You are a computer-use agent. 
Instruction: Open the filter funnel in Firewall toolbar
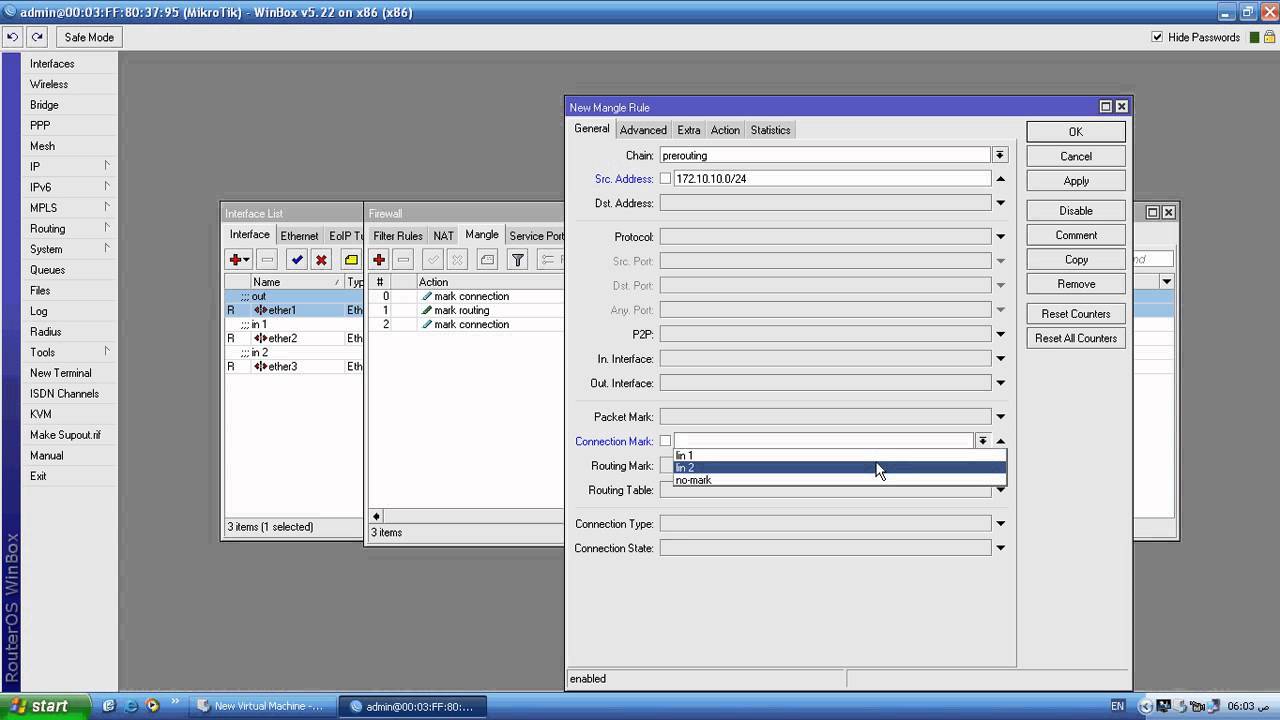click(517, 259)
